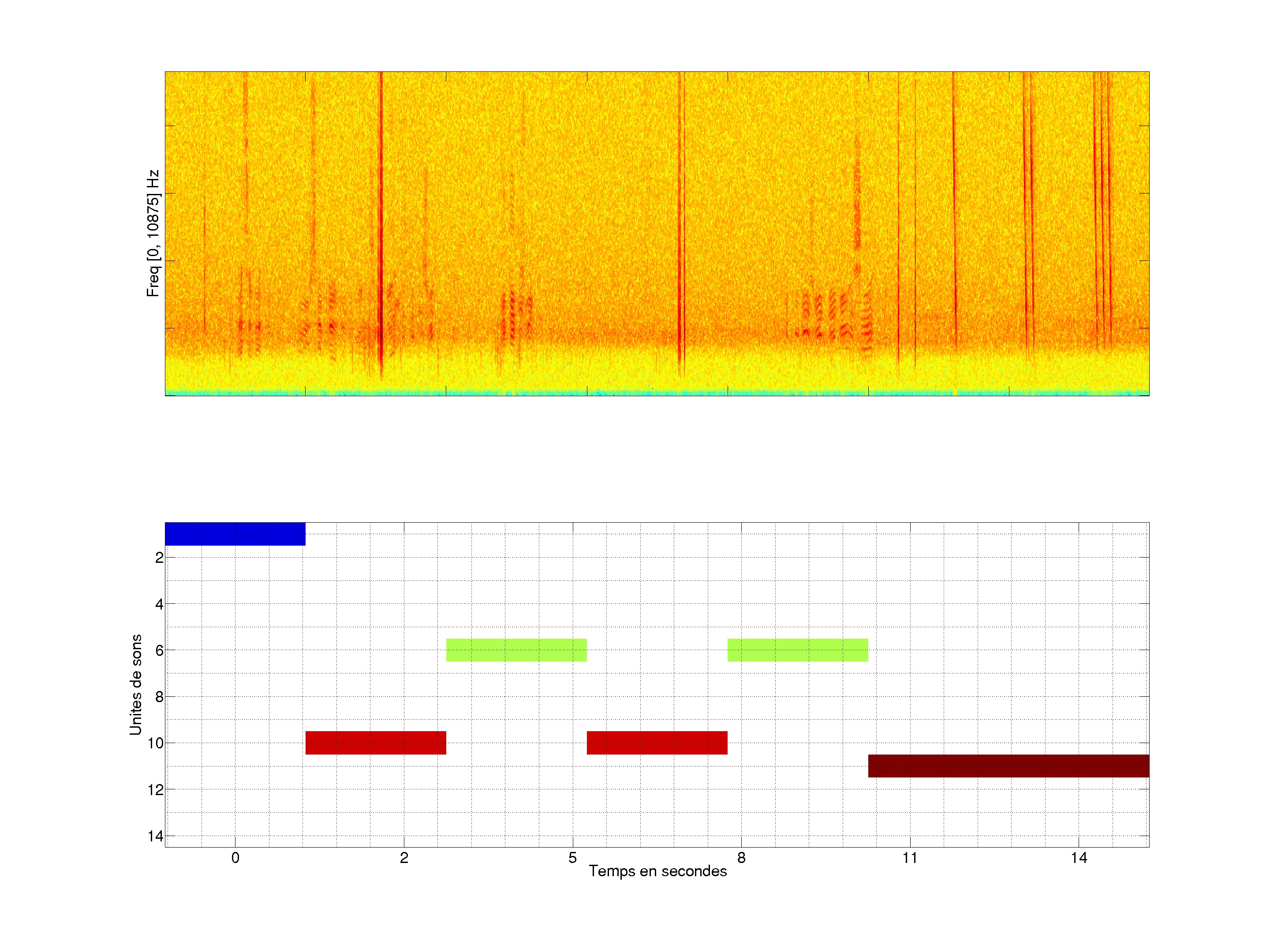Click the 'Temps en secondes' axis label

pos(657,871)
